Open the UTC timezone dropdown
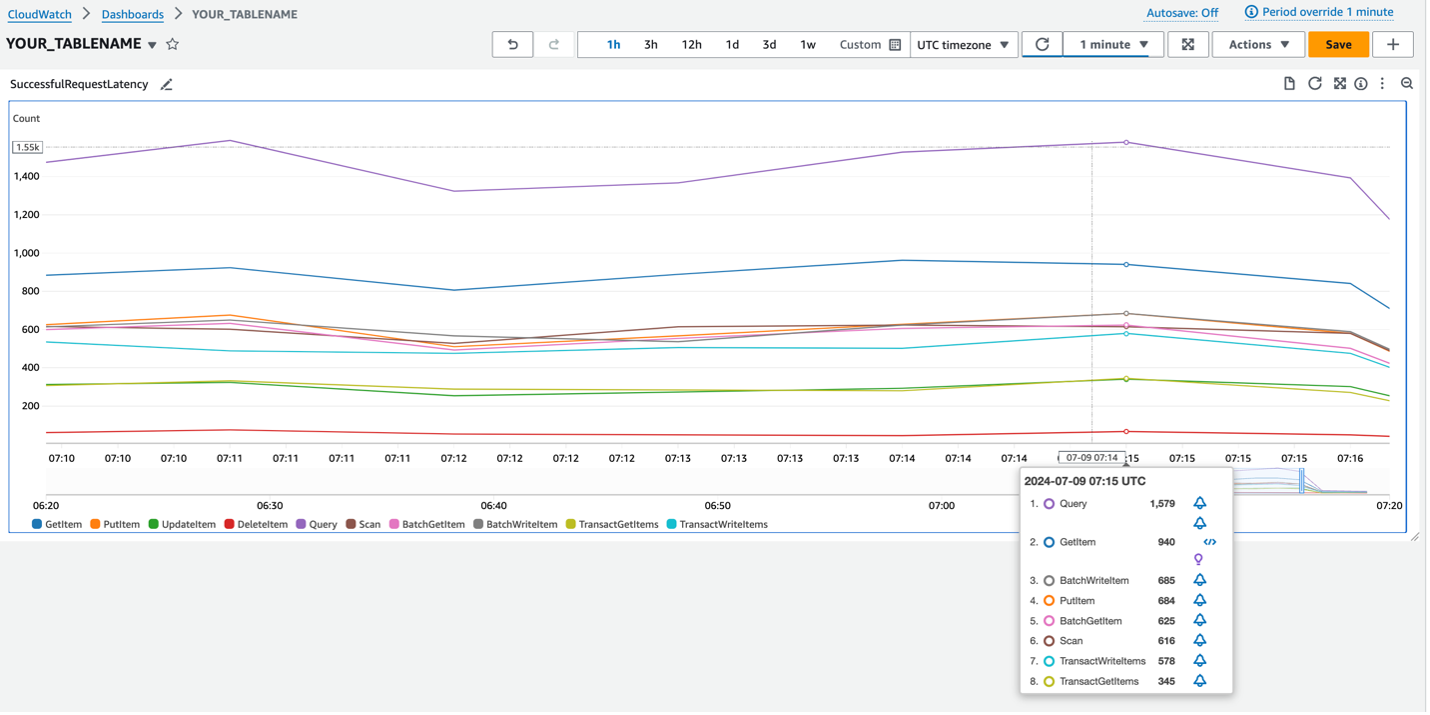Screen dimensions: 1430x715 [963, 44]
